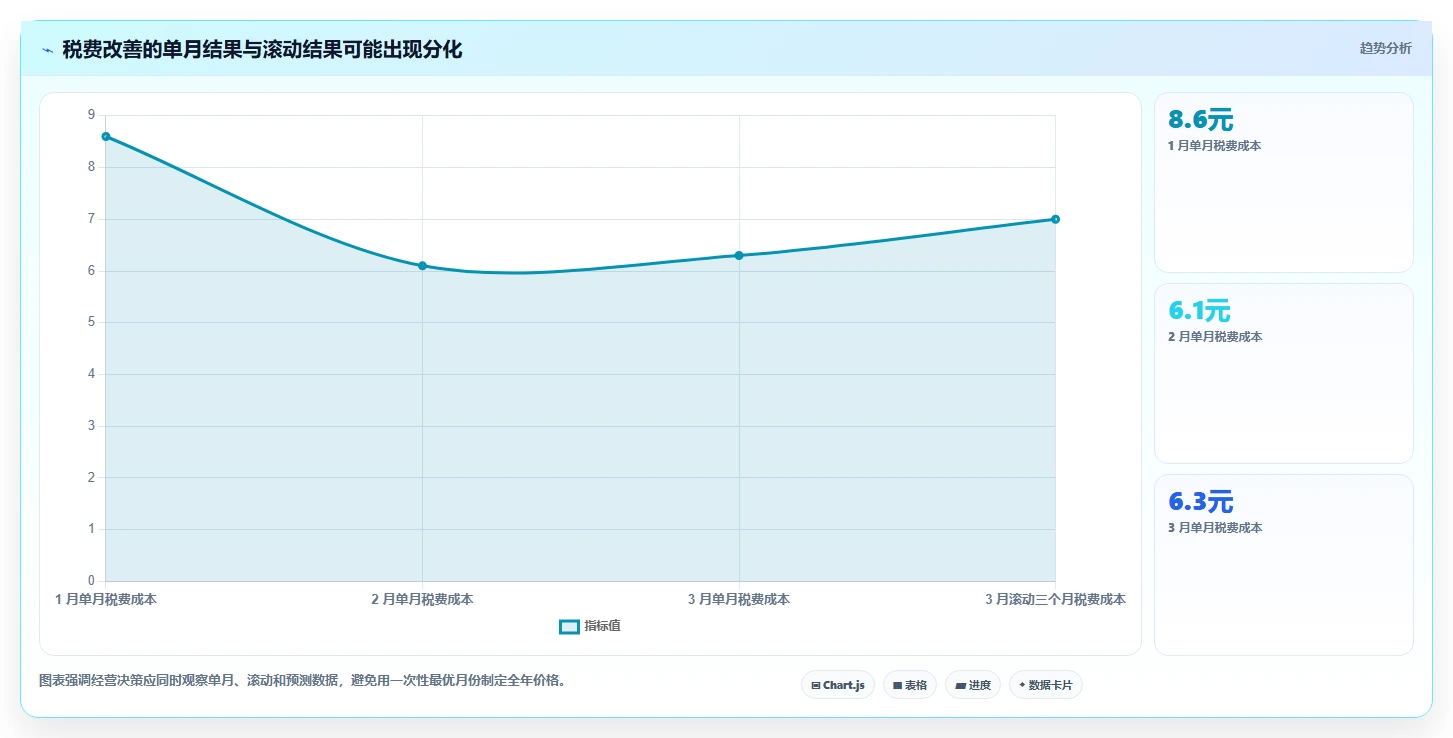Click y-axis tick label 9
Screen dimensions: 1453x738
click(x=91, y=115)
